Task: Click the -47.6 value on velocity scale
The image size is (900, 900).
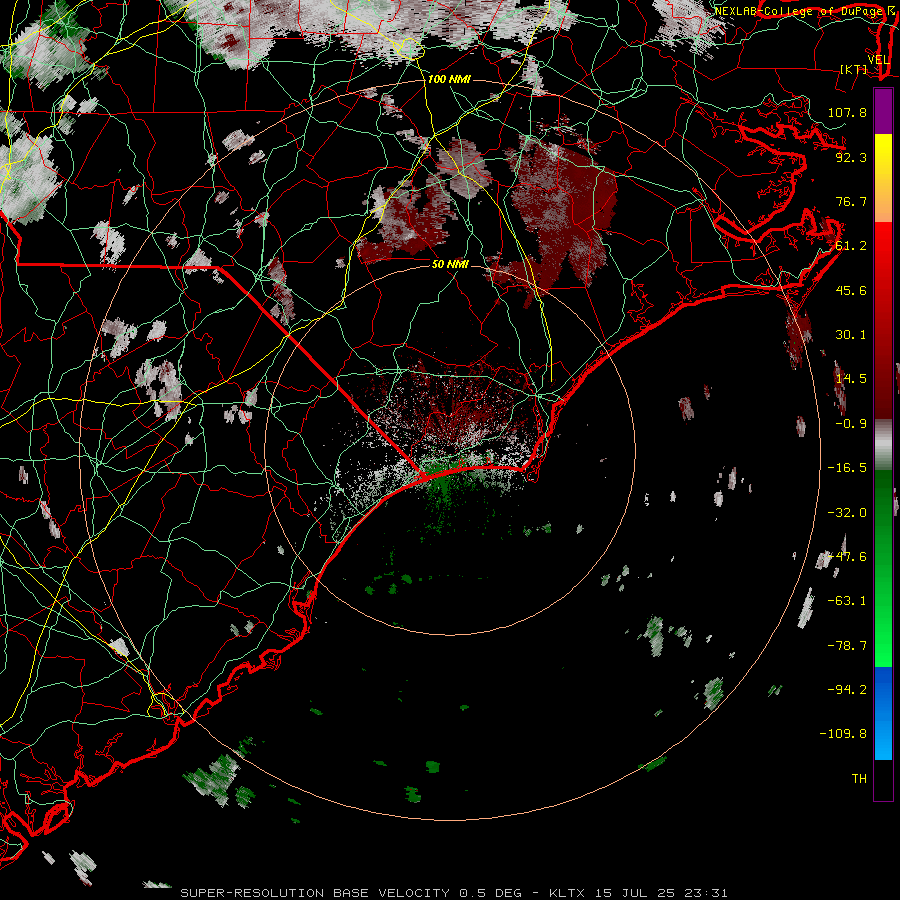Action: coord(847,557)
